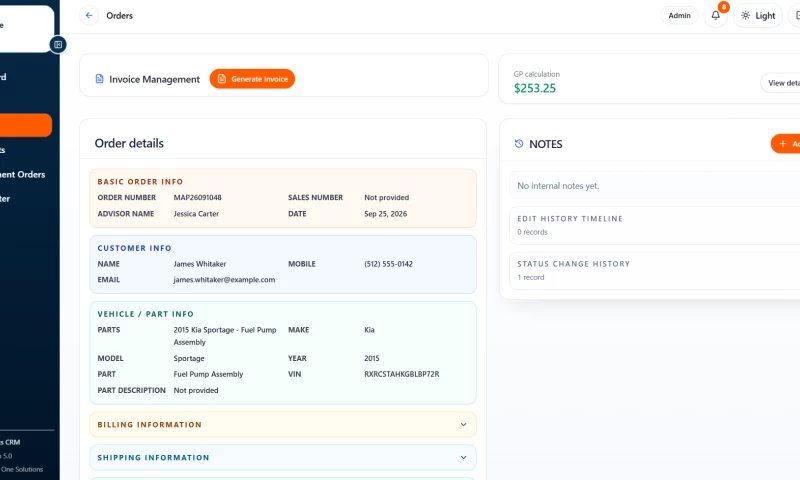Click VIN RXRCSTAHKGBLBP72R

click(402, 374)
